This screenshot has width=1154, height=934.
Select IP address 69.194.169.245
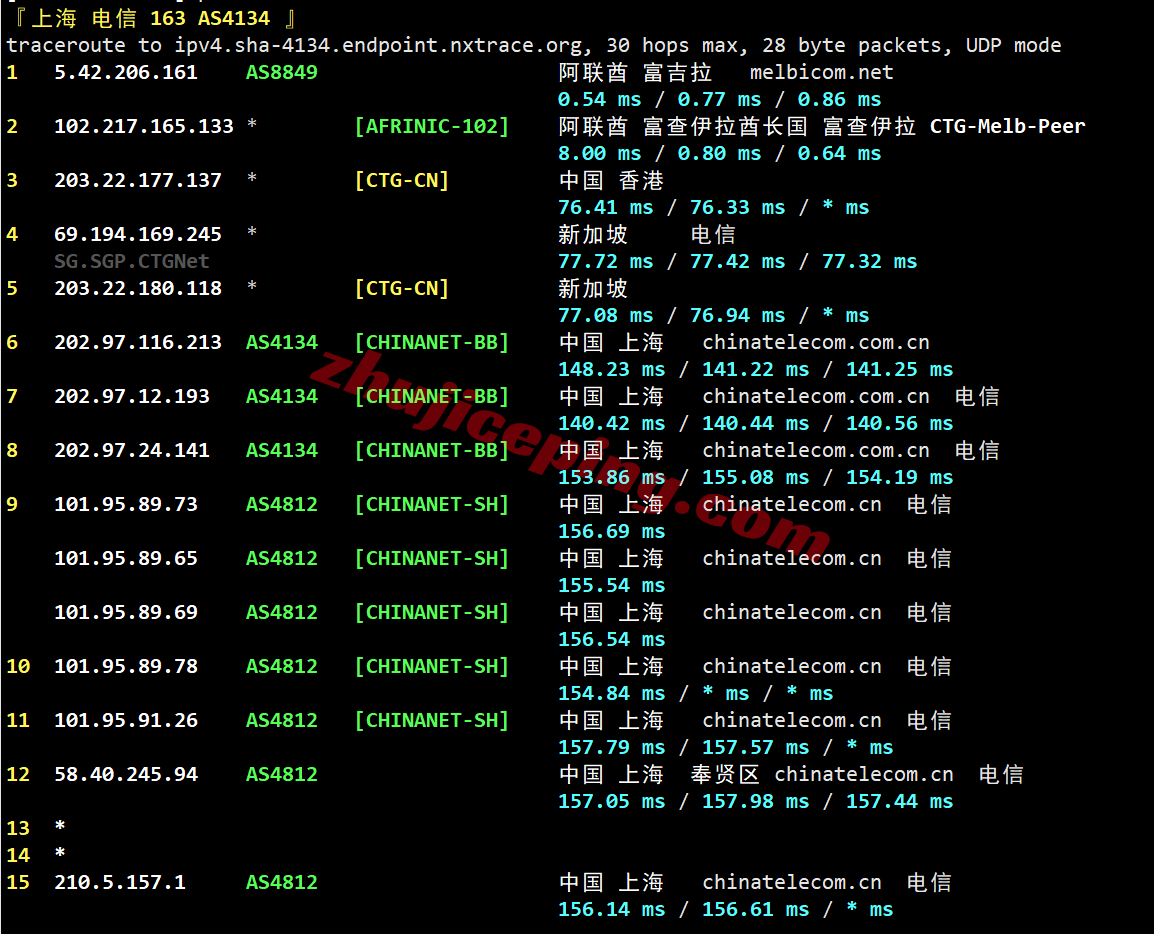point(138,234)
